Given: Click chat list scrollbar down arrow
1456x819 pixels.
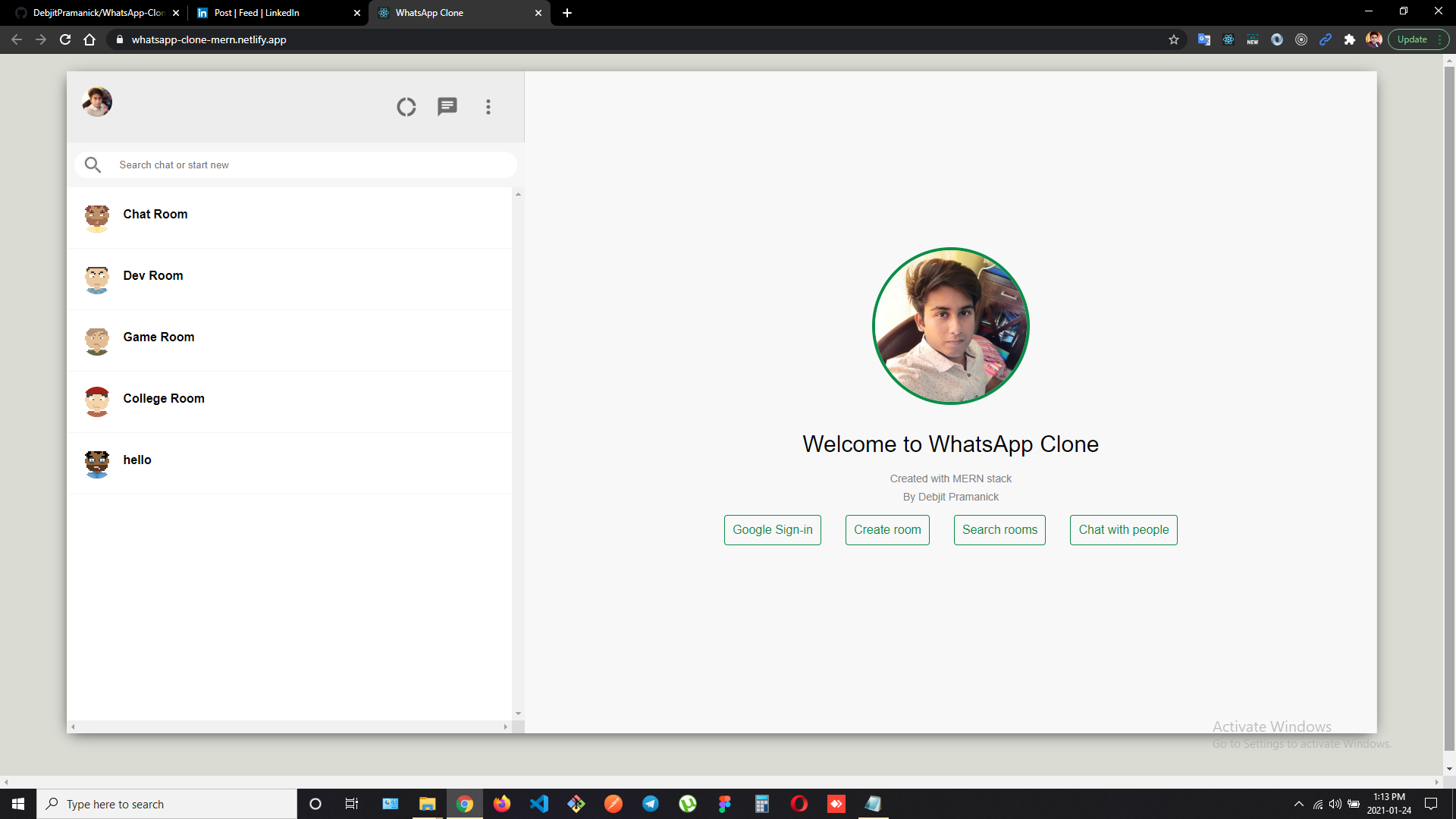Looking at the screenshot, I should click(518, 713).
